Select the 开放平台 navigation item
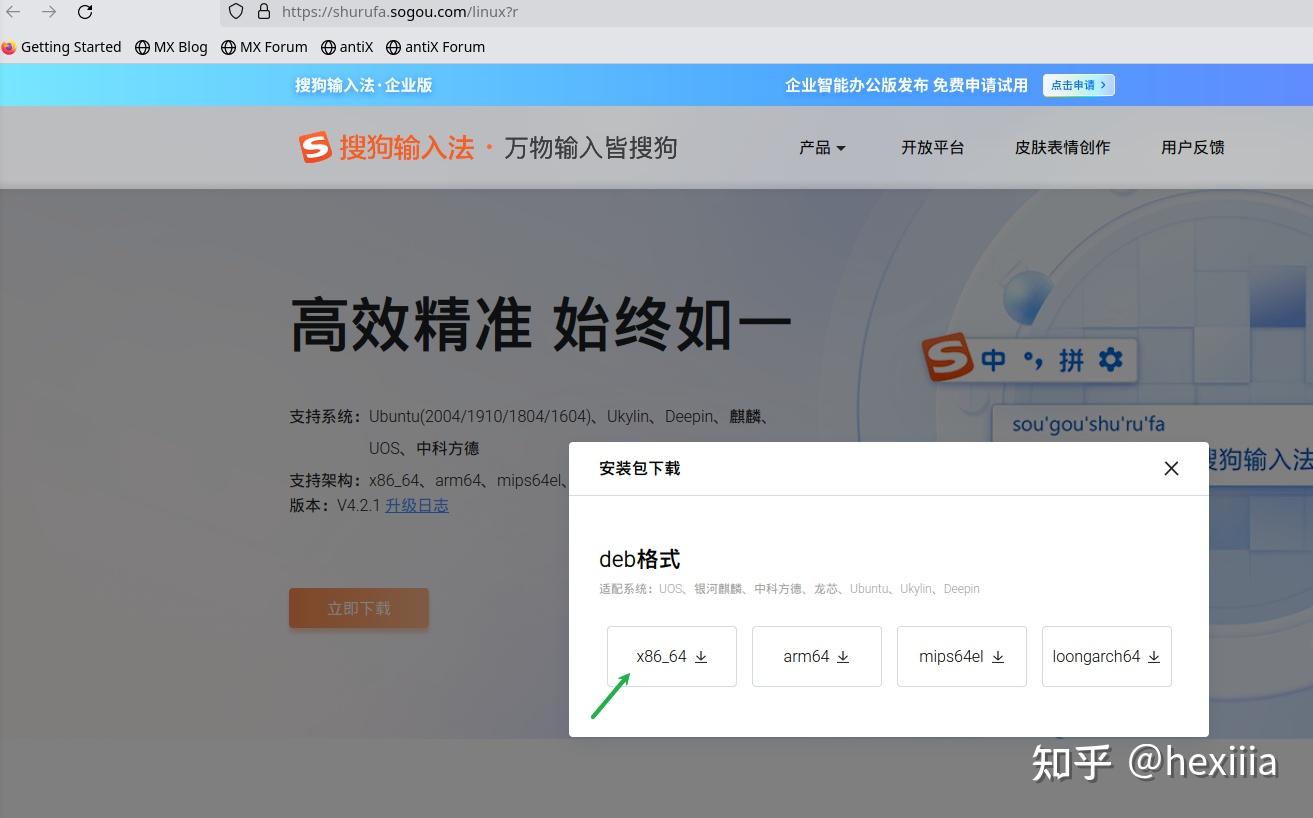The width and height of the screenshot is (1313, 818). 932,147
